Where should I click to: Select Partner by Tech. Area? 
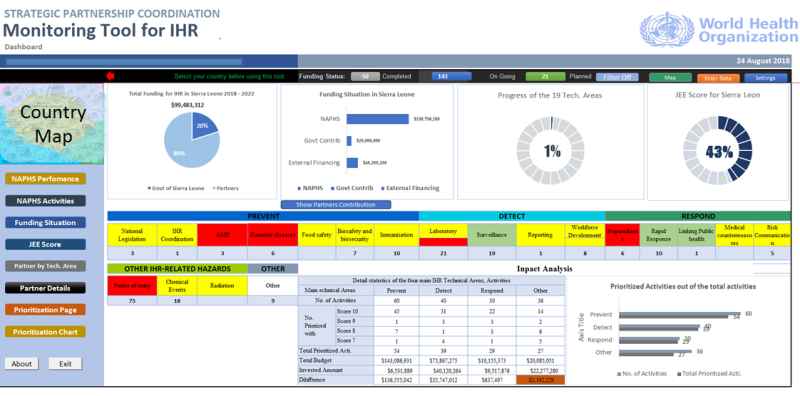coord(45,266)
